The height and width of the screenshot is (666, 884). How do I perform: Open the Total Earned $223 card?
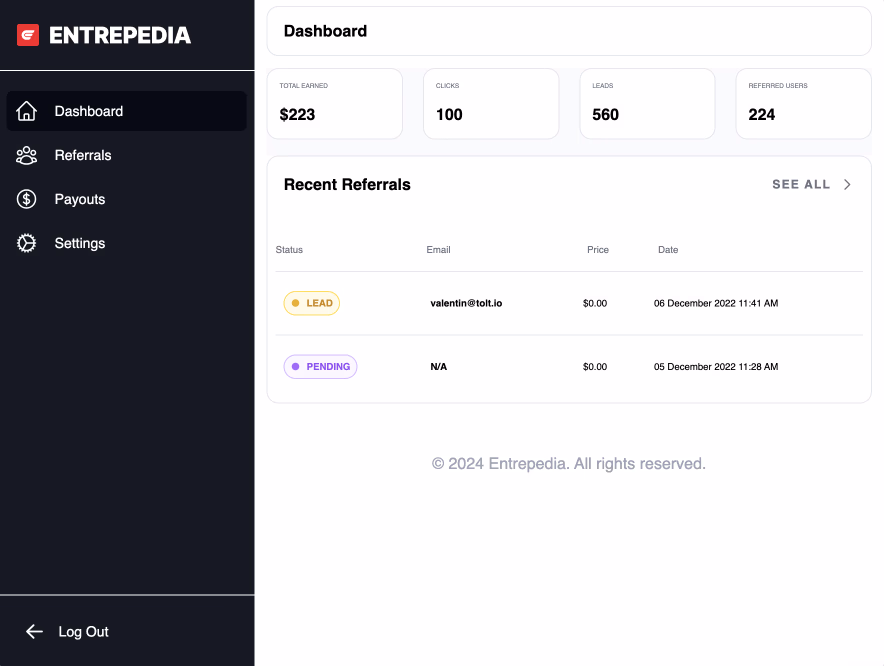tap(334, 104)
